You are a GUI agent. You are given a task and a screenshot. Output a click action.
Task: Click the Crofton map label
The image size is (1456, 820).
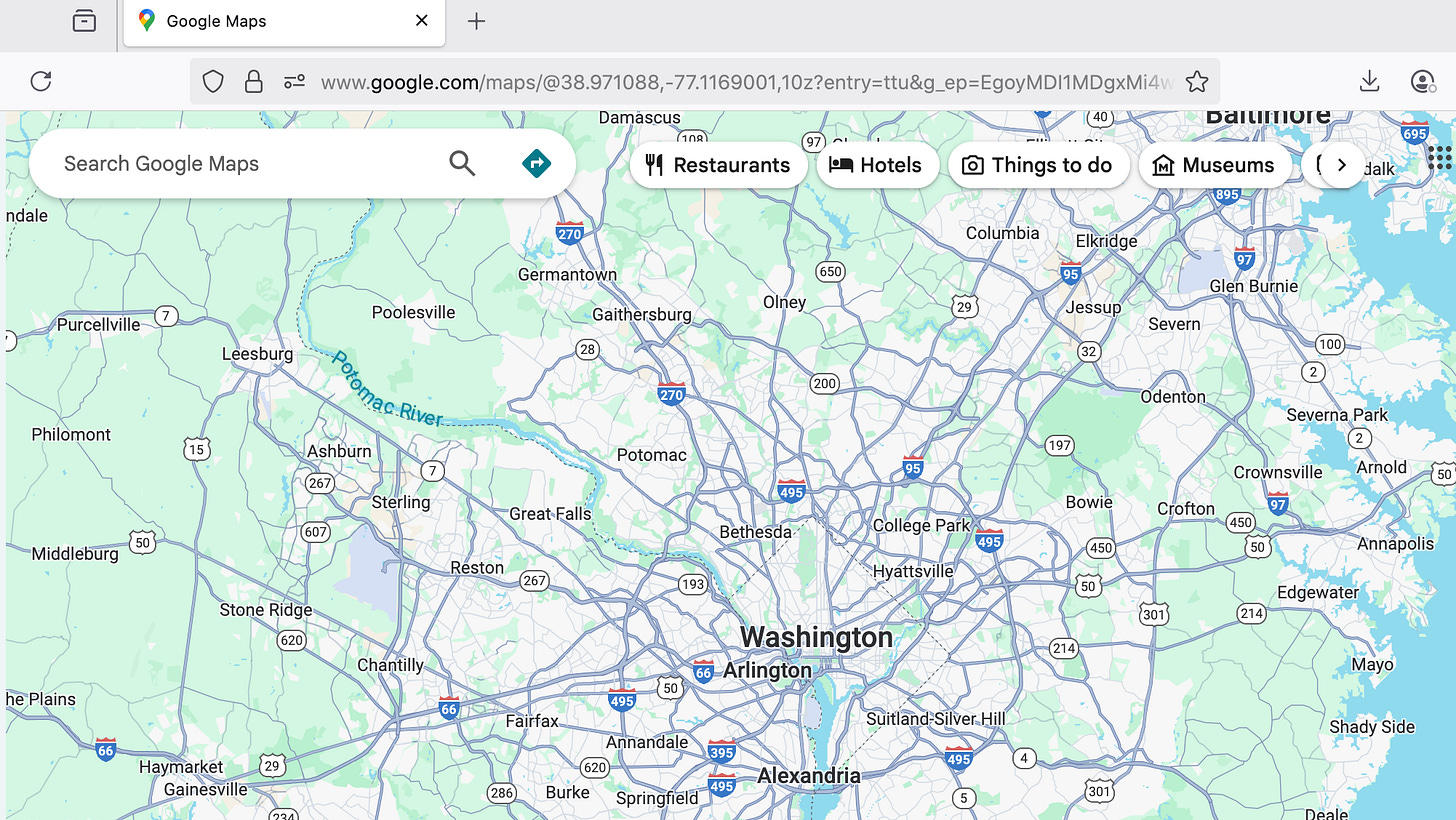click(x=1186, y=508)
